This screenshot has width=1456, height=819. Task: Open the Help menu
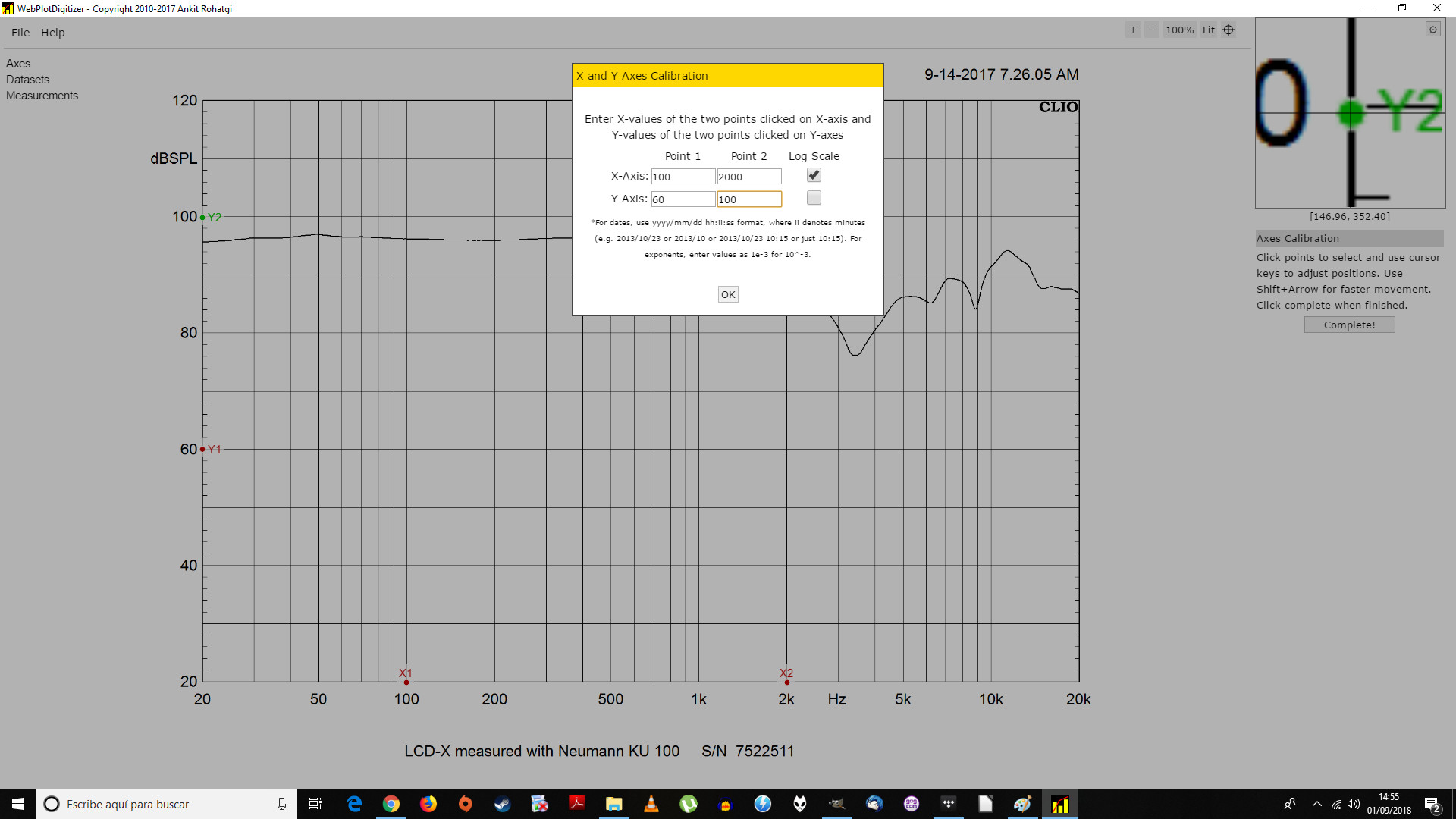[x=52, y=33]
